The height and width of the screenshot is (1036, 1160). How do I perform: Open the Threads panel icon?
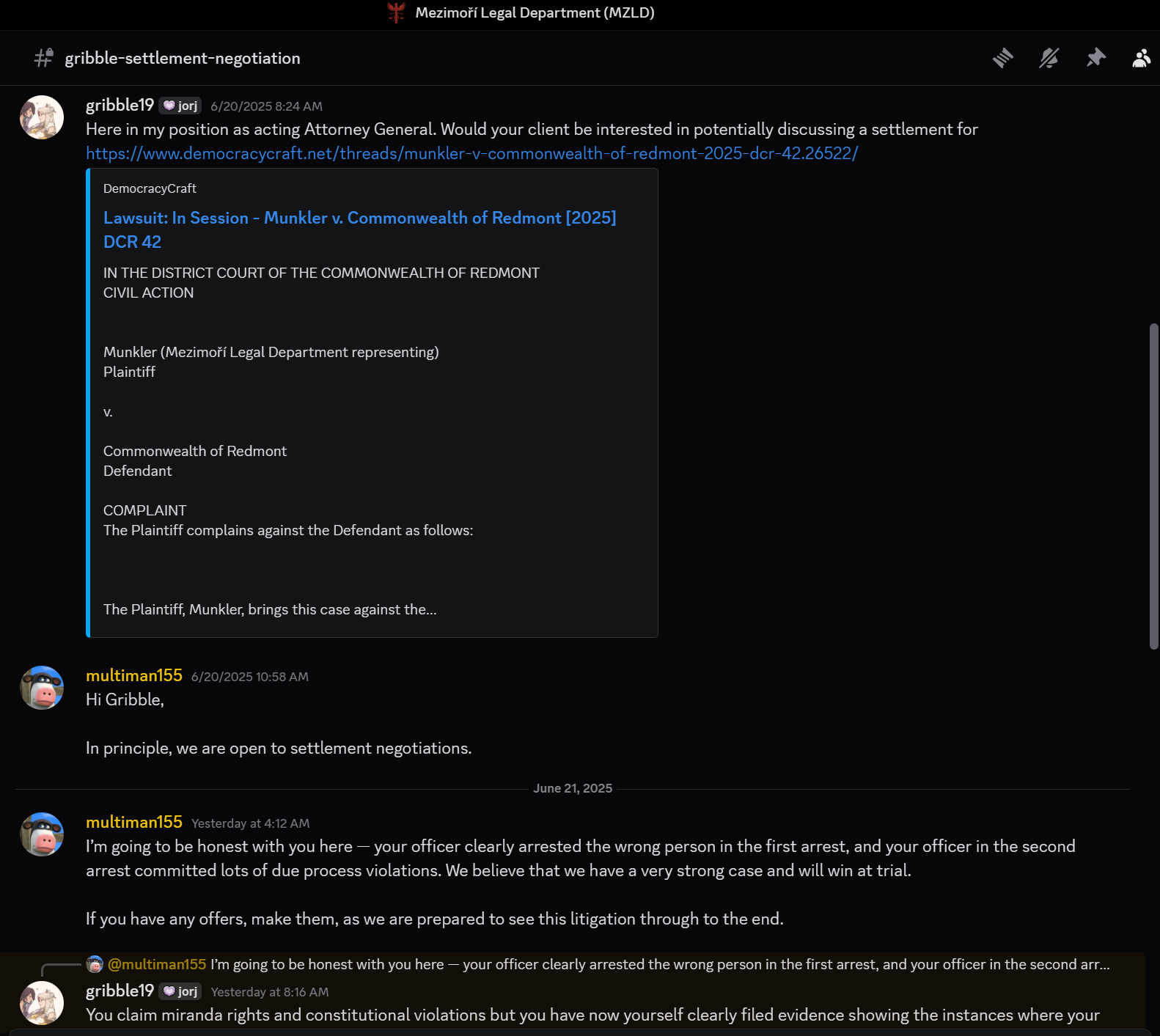point(1002,58)
